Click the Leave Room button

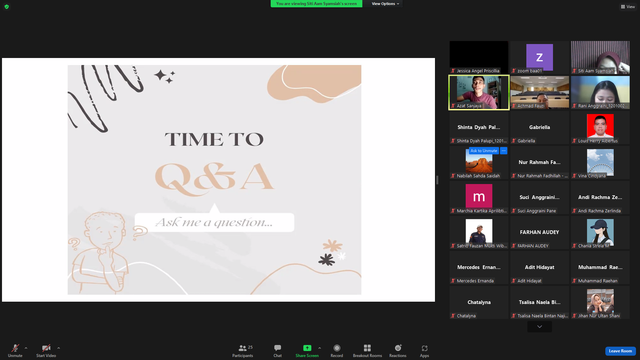[620, 351]
